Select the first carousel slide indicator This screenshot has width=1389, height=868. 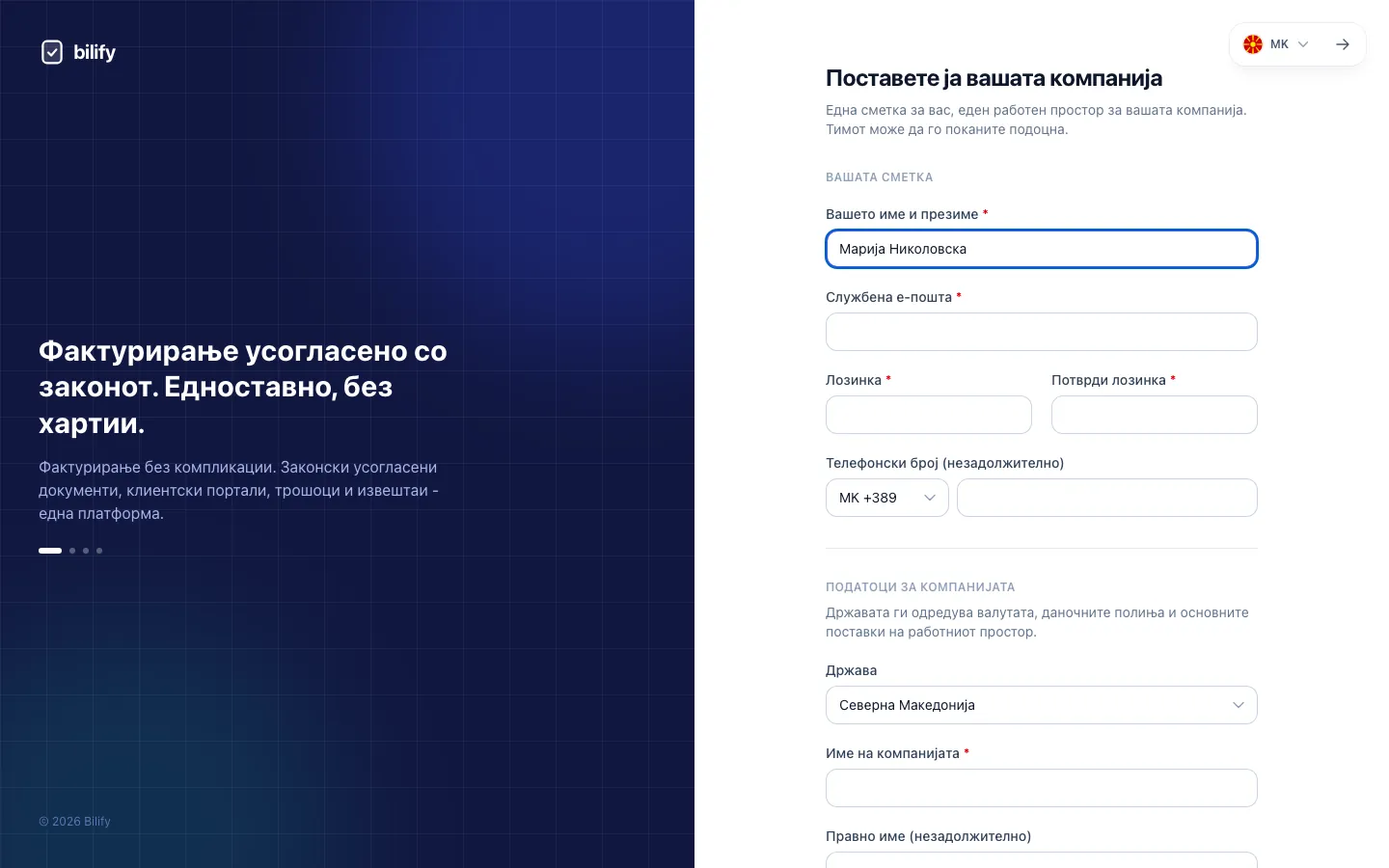(50, 551)
